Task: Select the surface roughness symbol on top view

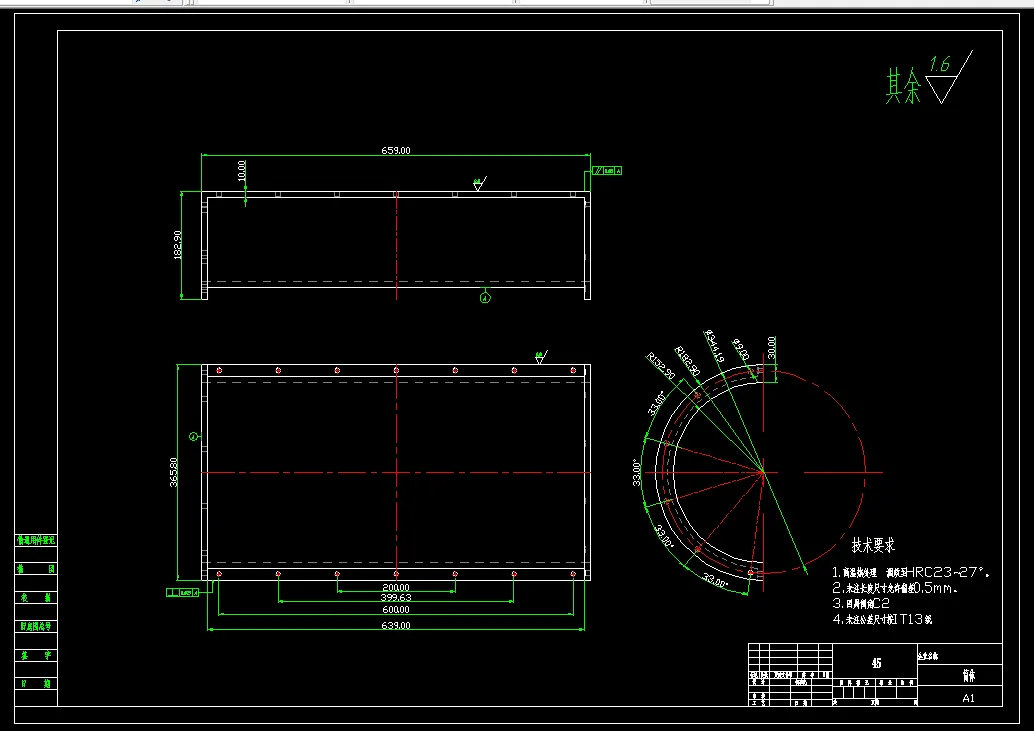Action: click(x=480, y=183)
